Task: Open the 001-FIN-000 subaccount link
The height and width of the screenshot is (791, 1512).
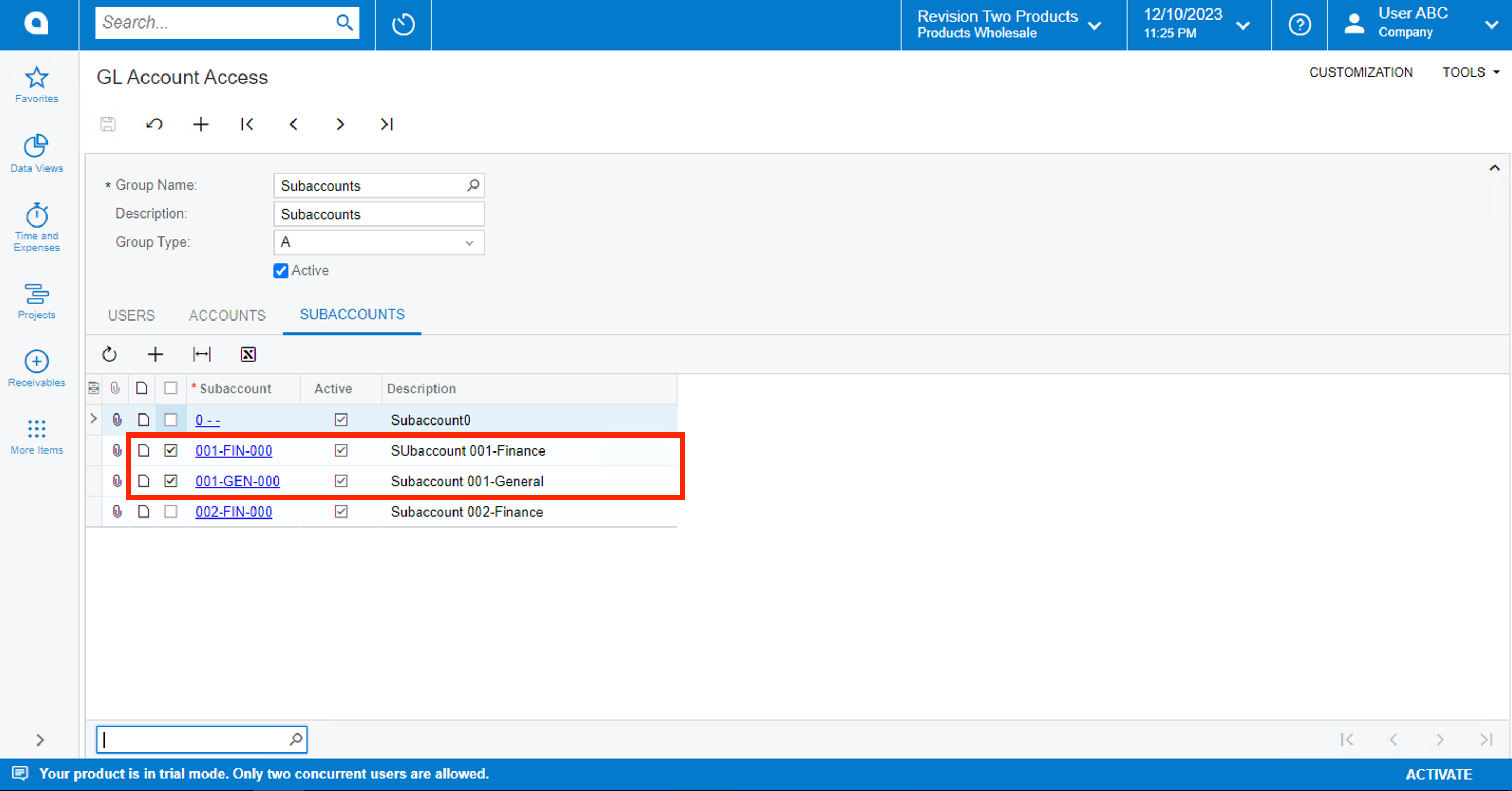Action: (233, 450)
